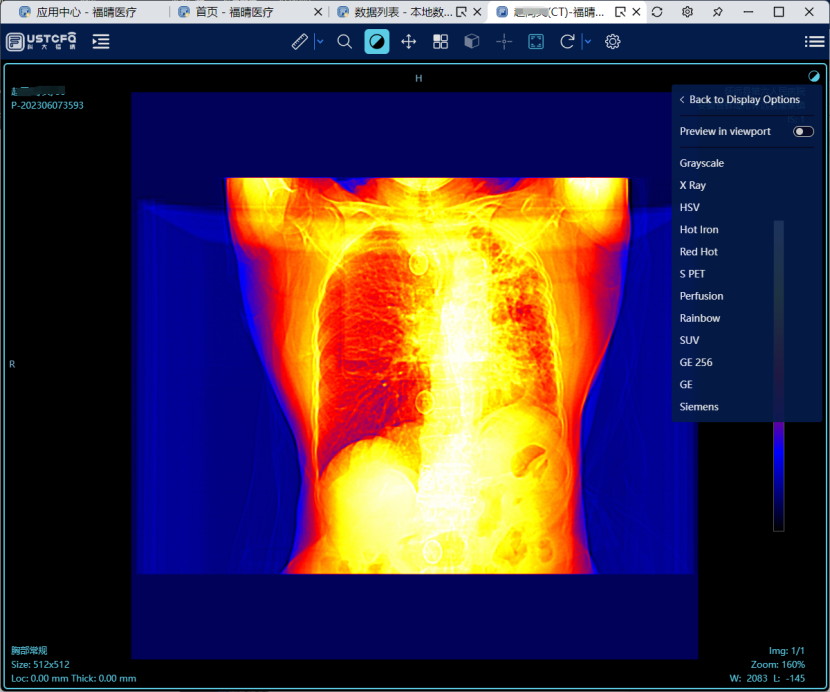Open the viewport layout grid tool
The height and width of the screenshot is (692, 830).
[x=440, y=42]
